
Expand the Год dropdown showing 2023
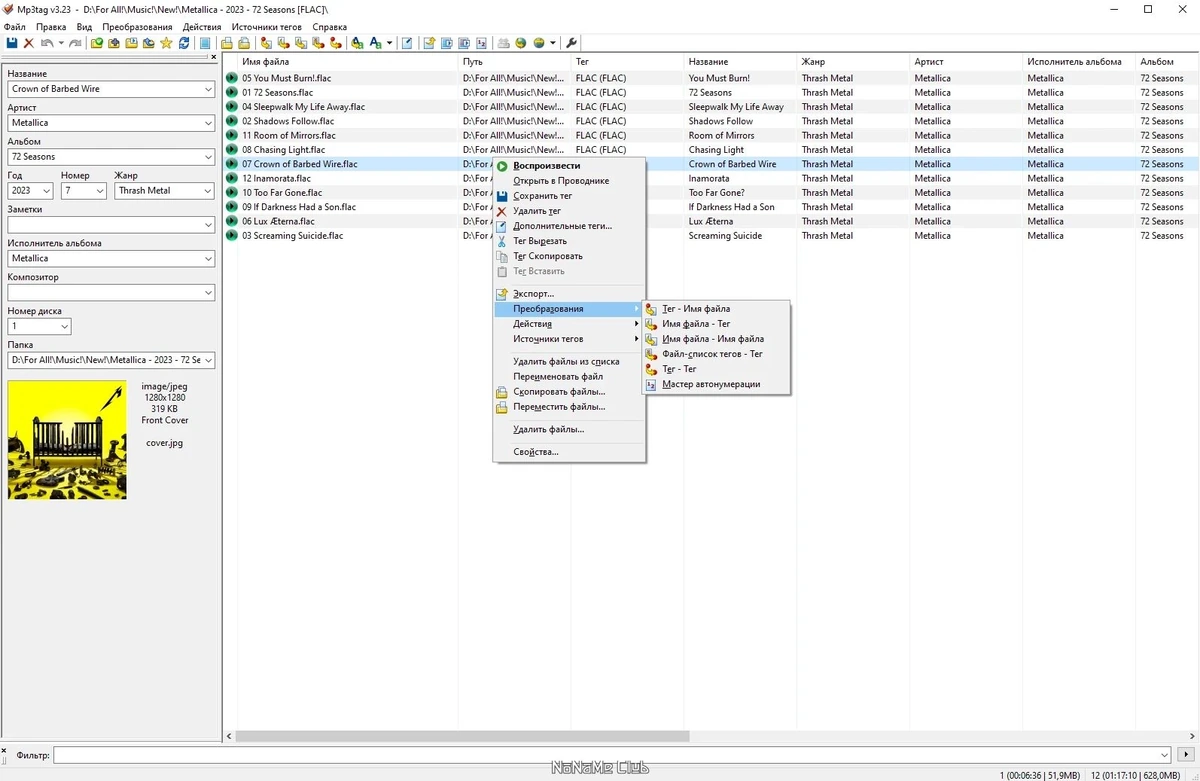(x=47, y=190)
